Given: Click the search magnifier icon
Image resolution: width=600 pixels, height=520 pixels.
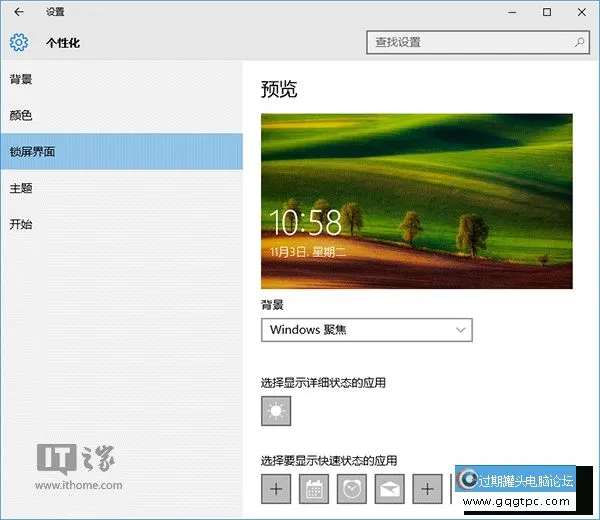Looking at the screenshot, I should pos(579,42).
